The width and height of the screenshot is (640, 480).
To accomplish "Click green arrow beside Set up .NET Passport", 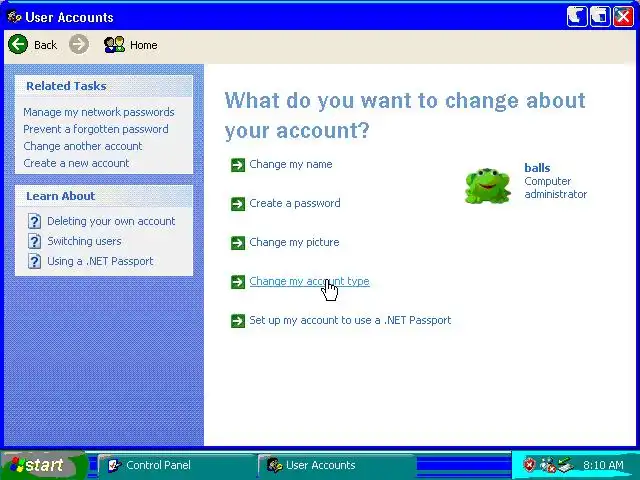I will 238,321.
